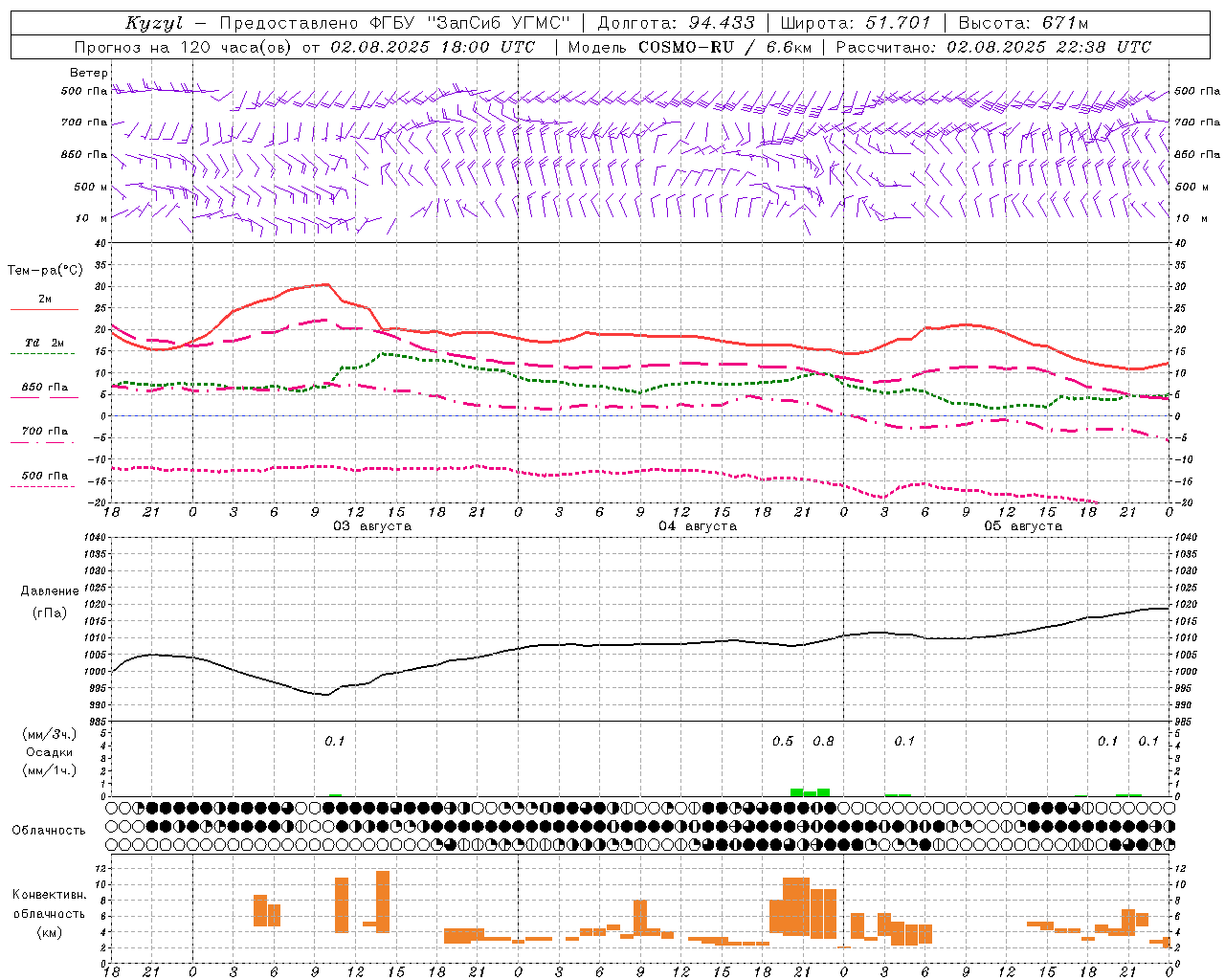Viewport: 1225px width, 980px height.
Task: Click the 'Высота: 671м' elevation text
Action: pos(1023,23)
